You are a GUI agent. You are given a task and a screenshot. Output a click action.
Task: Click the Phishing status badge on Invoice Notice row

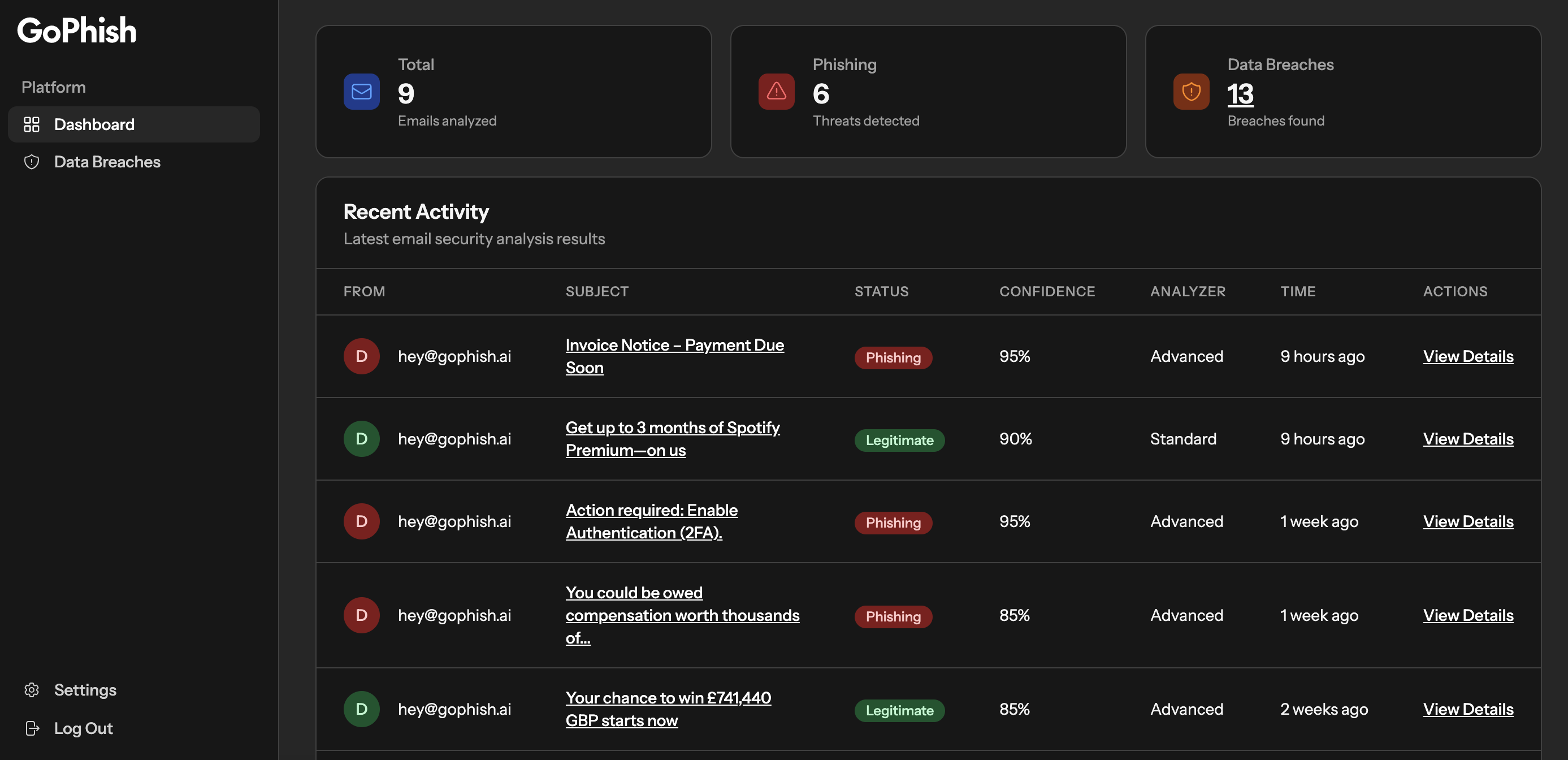pyautogui.click(x=893, y=357)
